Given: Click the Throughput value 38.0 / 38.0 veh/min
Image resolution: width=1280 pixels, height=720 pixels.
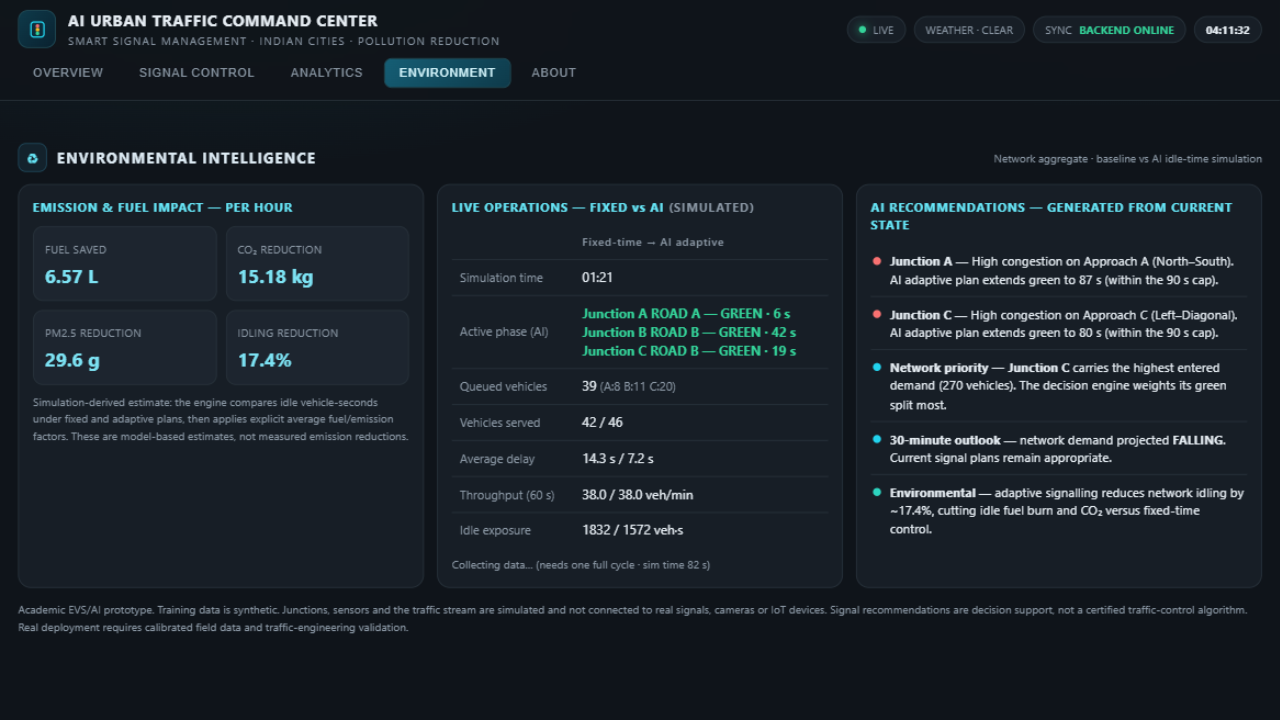Looking at the screenshot, I should [637, 495].
